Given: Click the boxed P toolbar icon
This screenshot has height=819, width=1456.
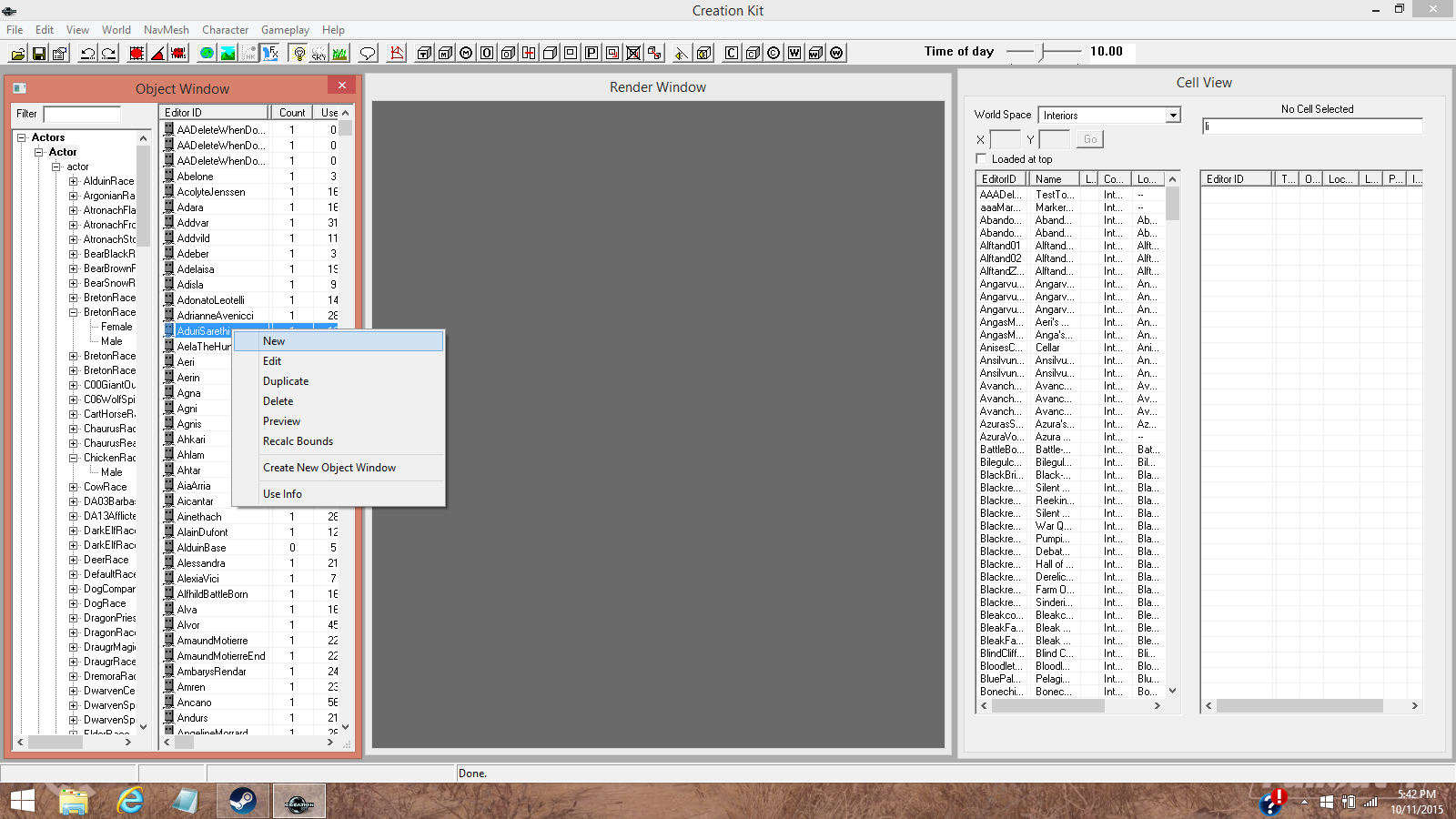Looking at the screenshot, I should 591,53.
